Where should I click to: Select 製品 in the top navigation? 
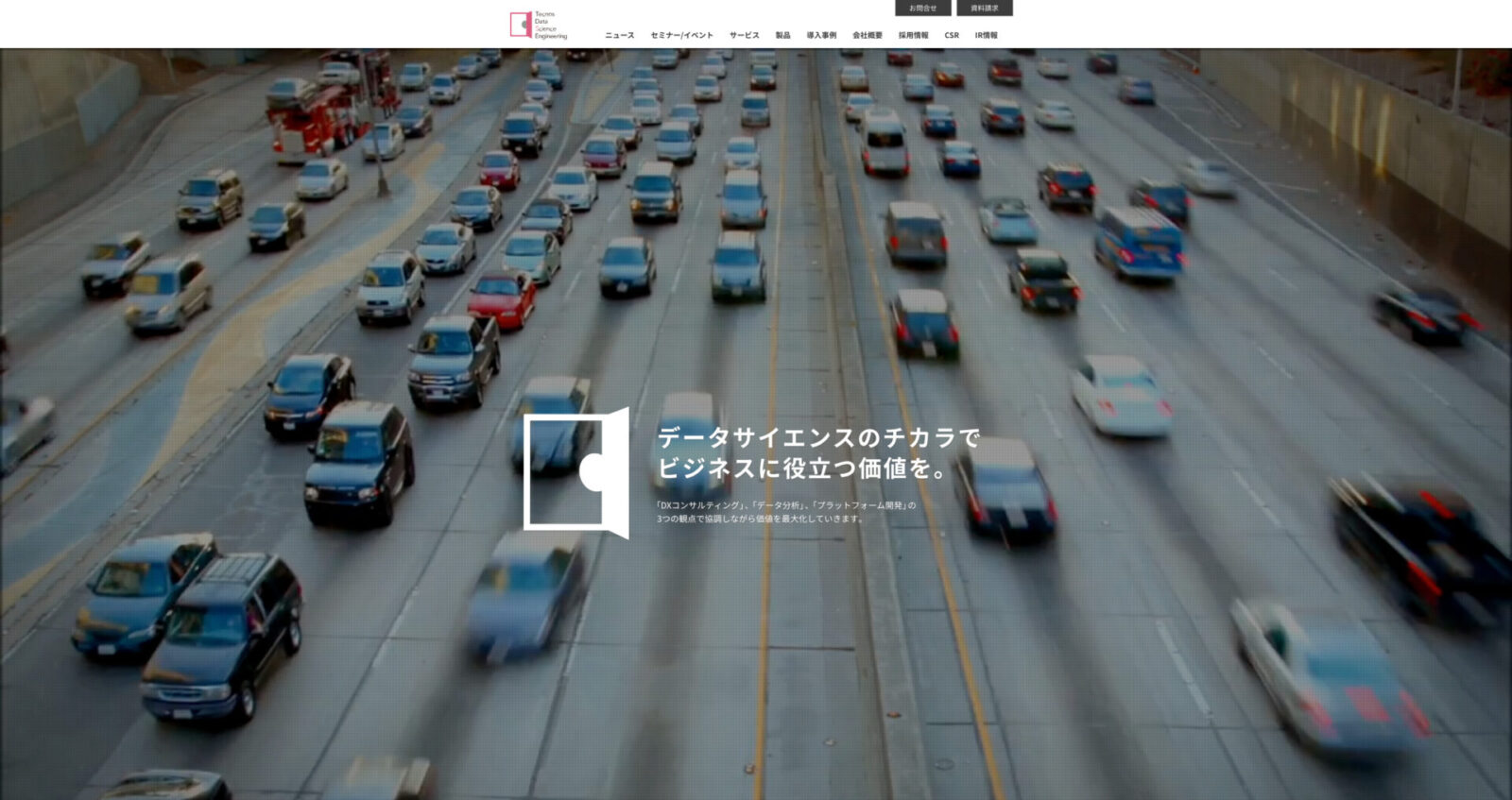782,36
